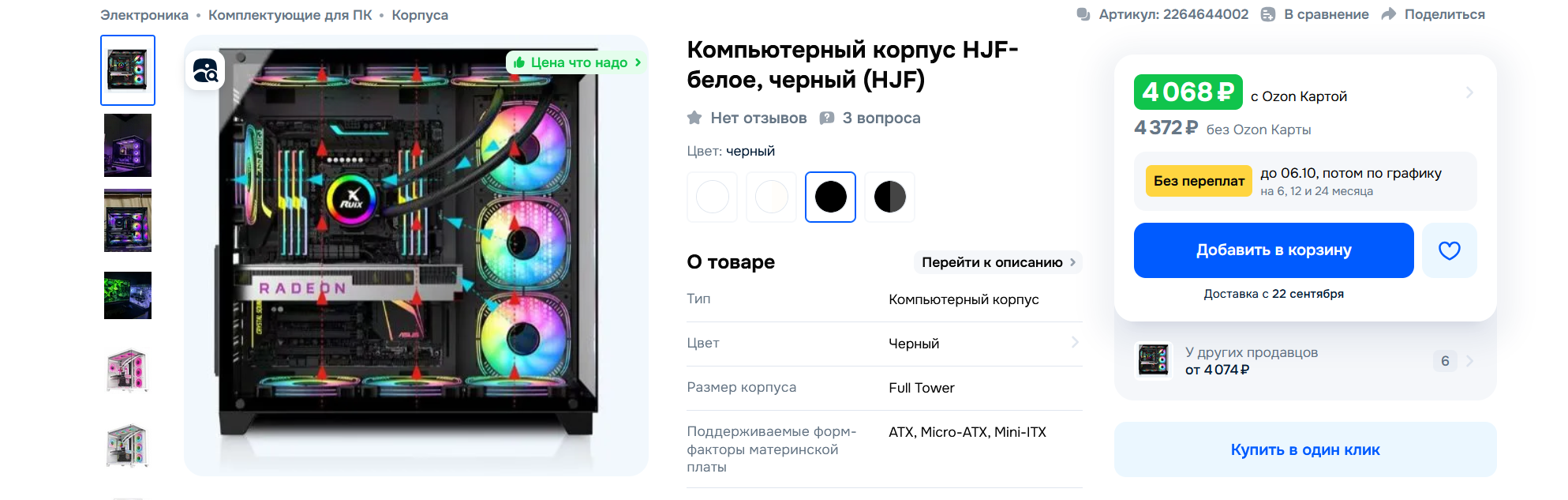Click the compare icon near 'В сравнение'
Viewport: 1568px width, 500px height.
pos(1268,14)
